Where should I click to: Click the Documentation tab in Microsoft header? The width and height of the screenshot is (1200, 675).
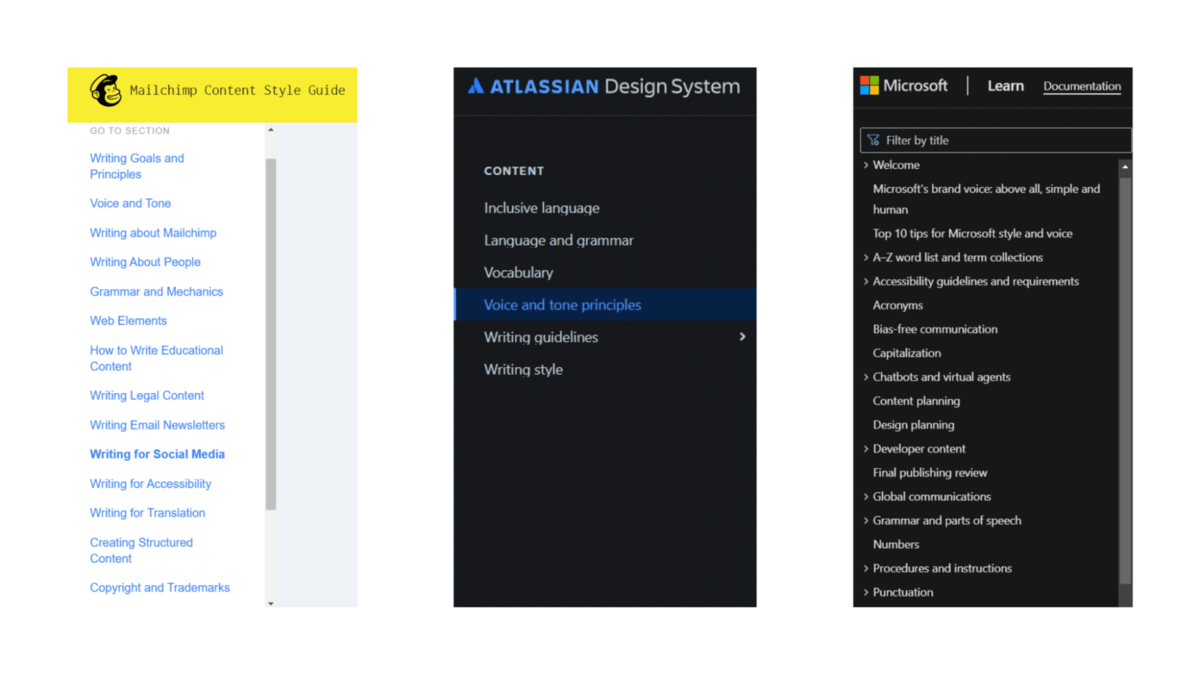(x=1082, y=86)
